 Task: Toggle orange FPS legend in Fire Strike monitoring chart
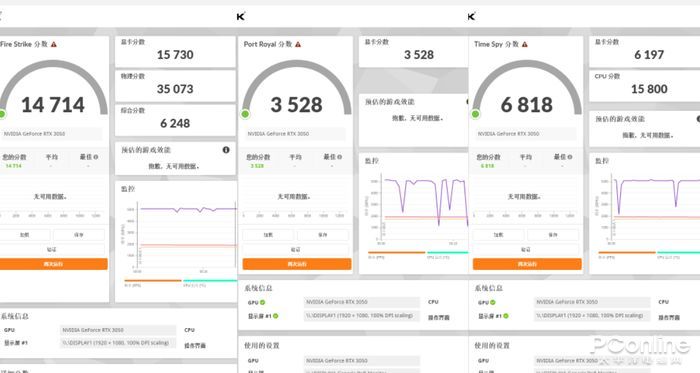pyautogui.click(x=153, y=282)
